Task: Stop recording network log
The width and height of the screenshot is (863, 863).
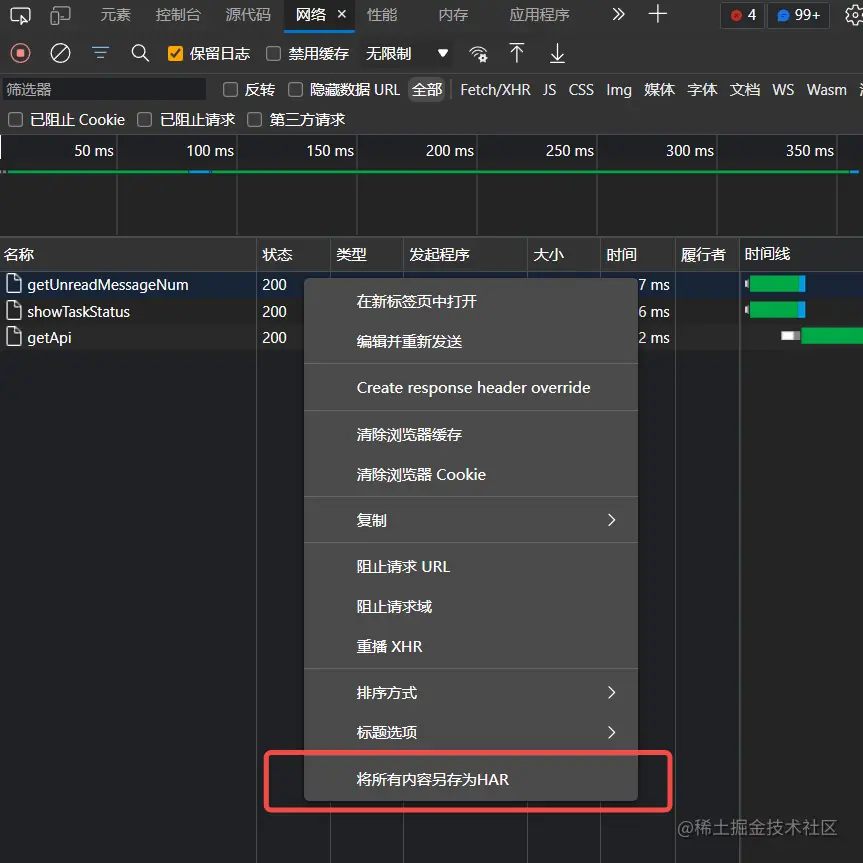Action: coord(20,53)
